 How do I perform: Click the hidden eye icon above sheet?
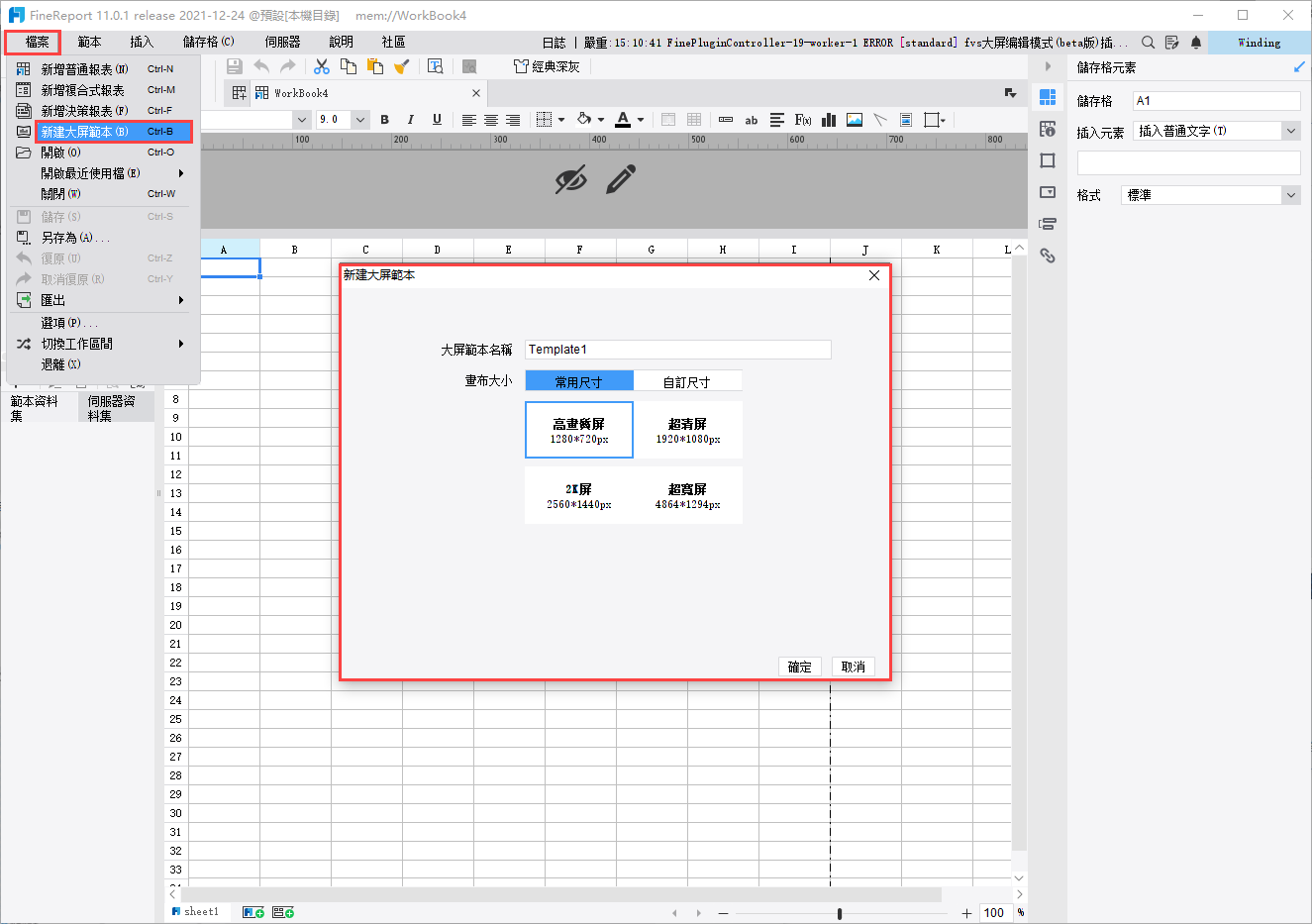(570, 180)
